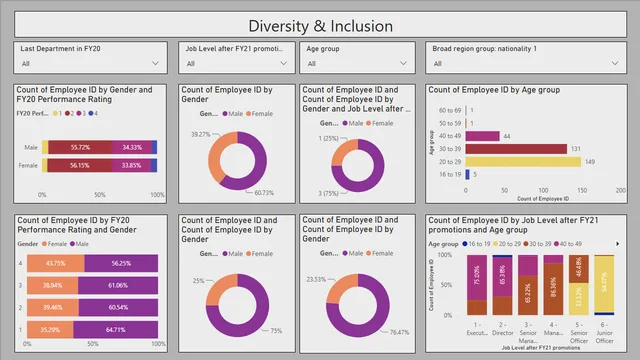This screenshot has width=640, height=360.
Task: Click the 20 to 29 legend swatch
Action: 495,244
